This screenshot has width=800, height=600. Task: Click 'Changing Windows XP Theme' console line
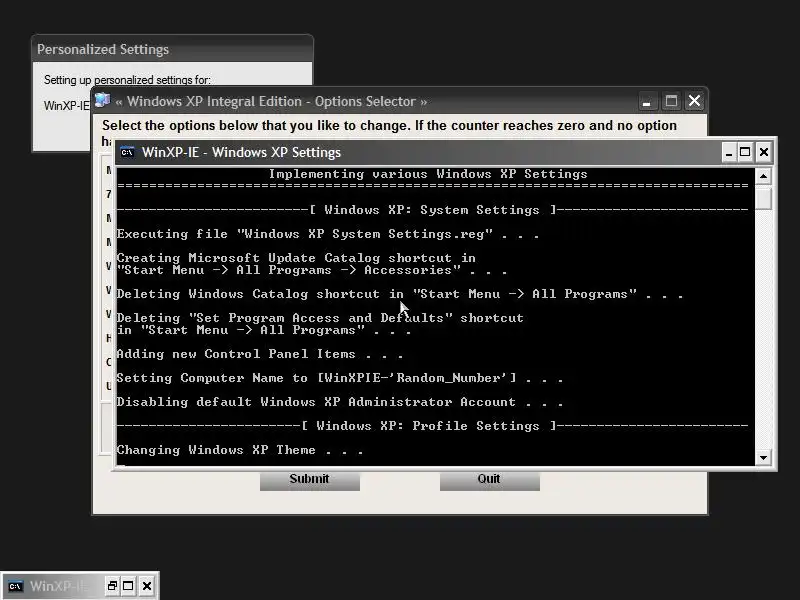click(239, 450)
